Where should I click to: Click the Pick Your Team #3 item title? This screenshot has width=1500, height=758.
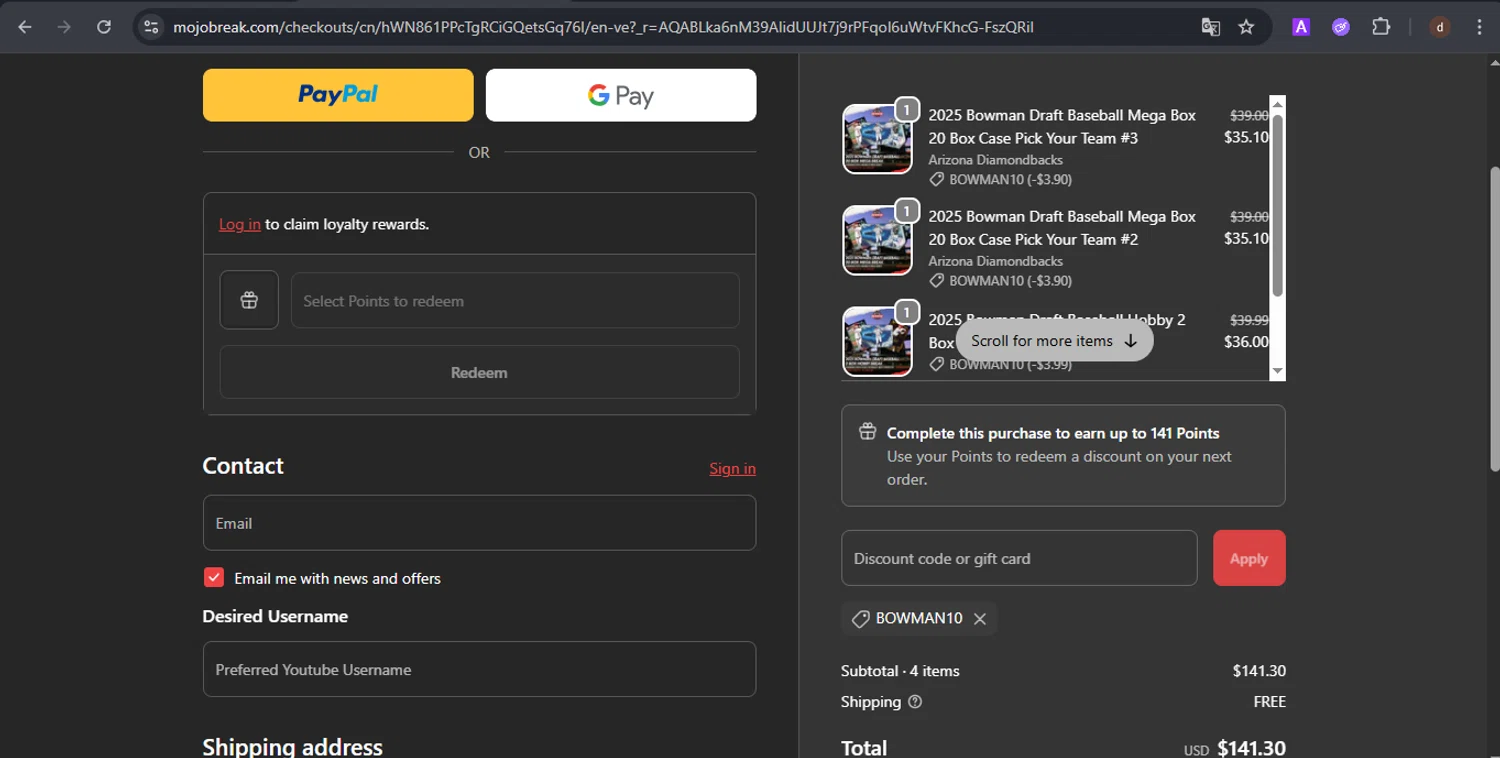pyautogui.click(x=1062, y=126)
